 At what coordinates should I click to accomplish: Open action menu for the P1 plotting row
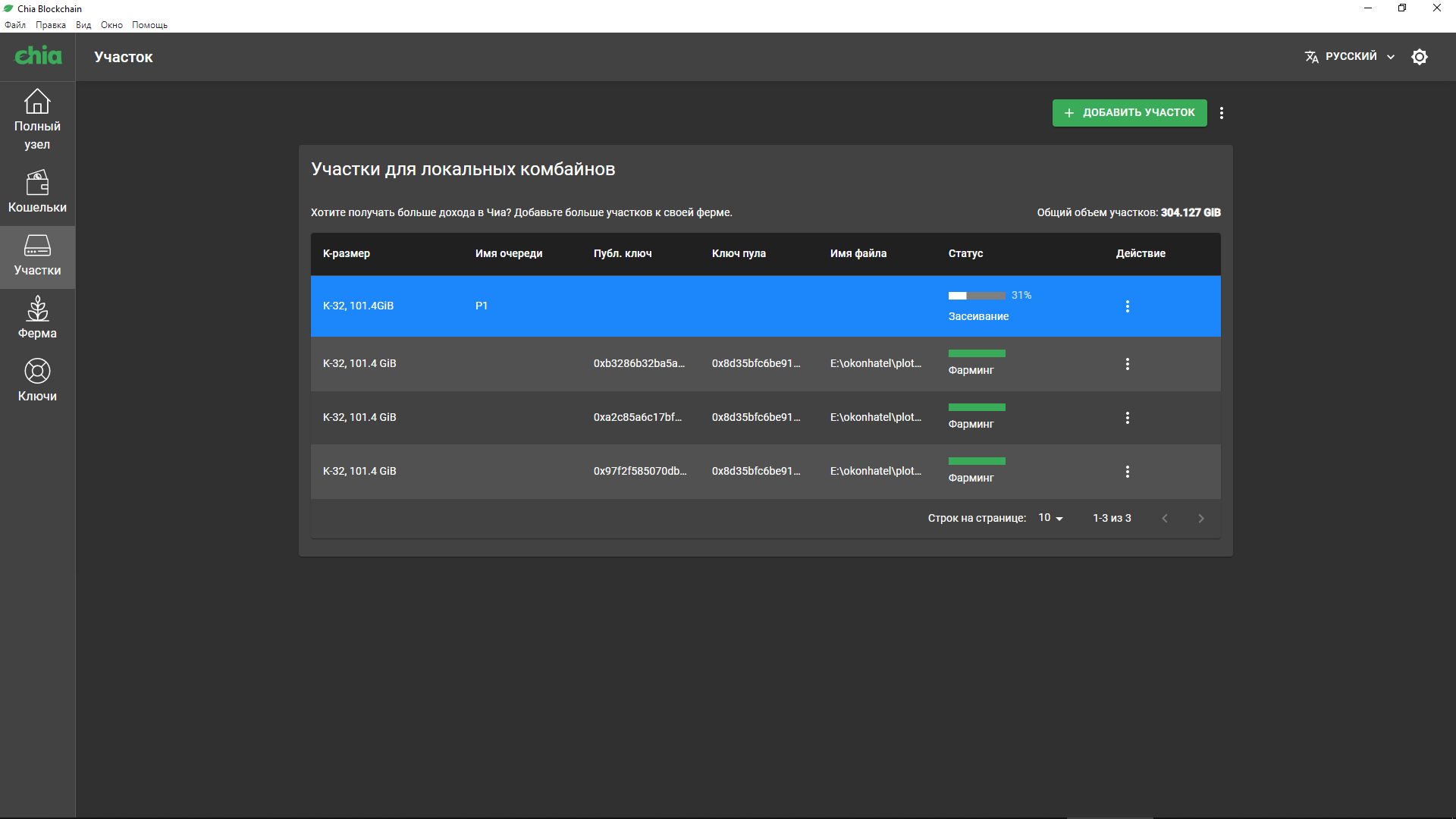[x=1127, y=306]
